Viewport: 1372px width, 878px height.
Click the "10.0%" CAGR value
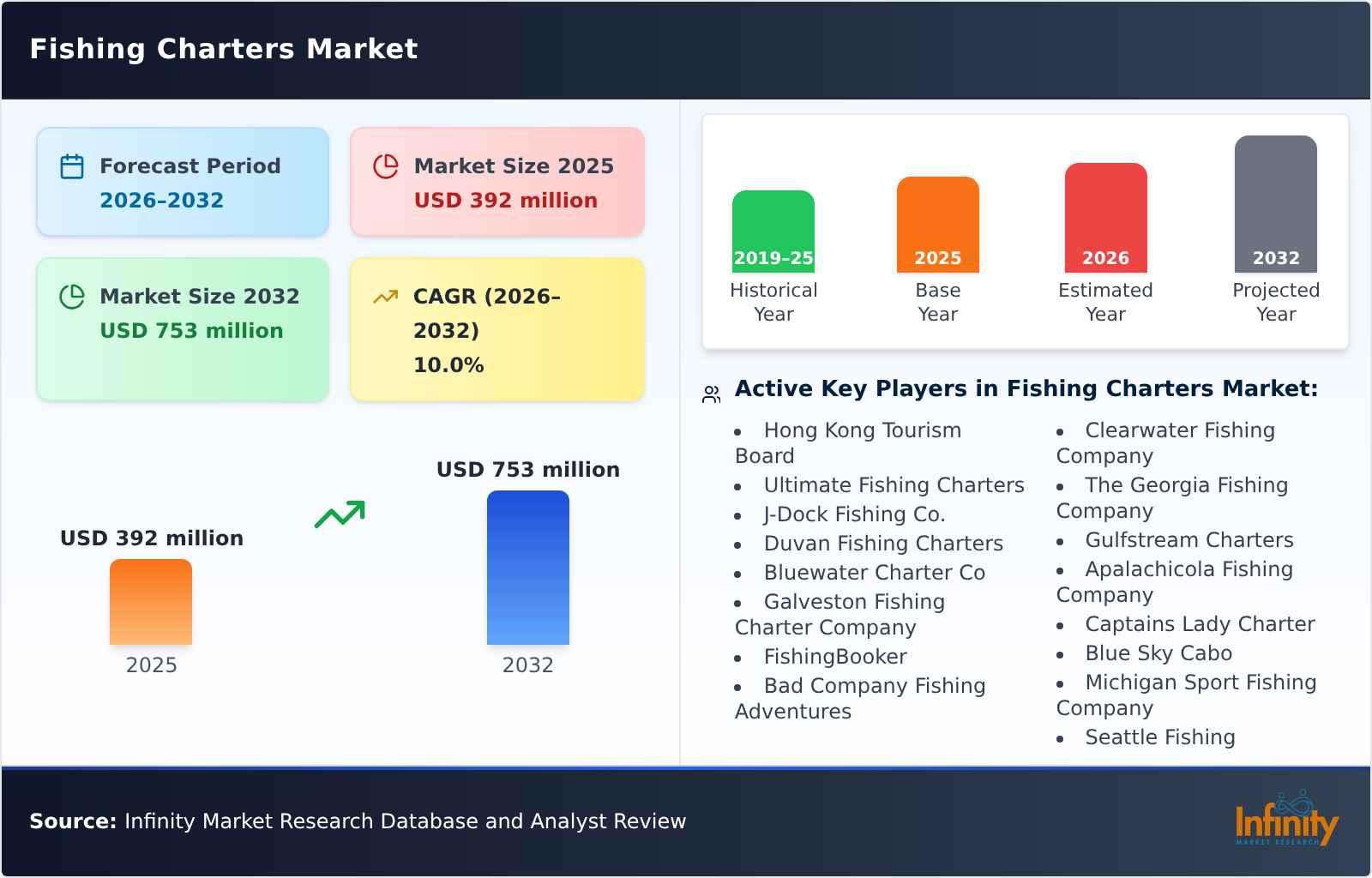point(448,365)
